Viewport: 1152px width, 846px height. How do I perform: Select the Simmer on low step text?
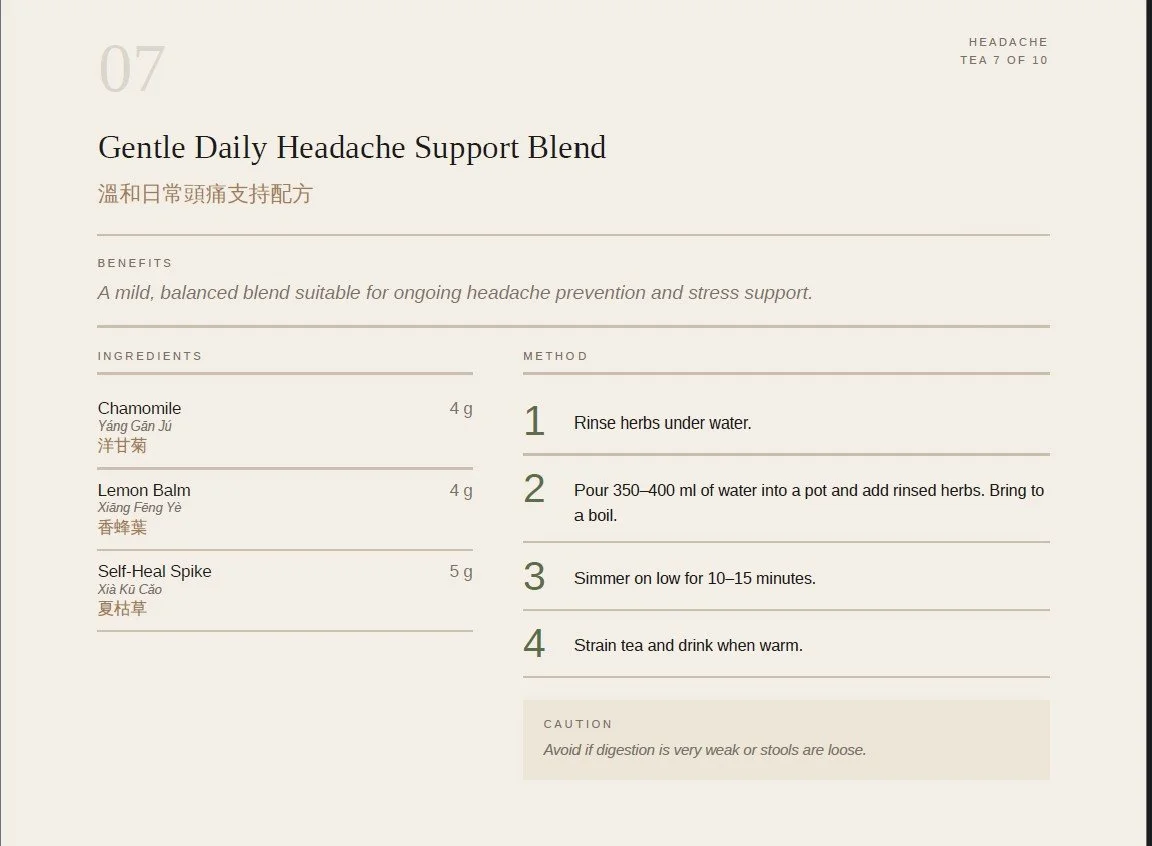point(695,579)
